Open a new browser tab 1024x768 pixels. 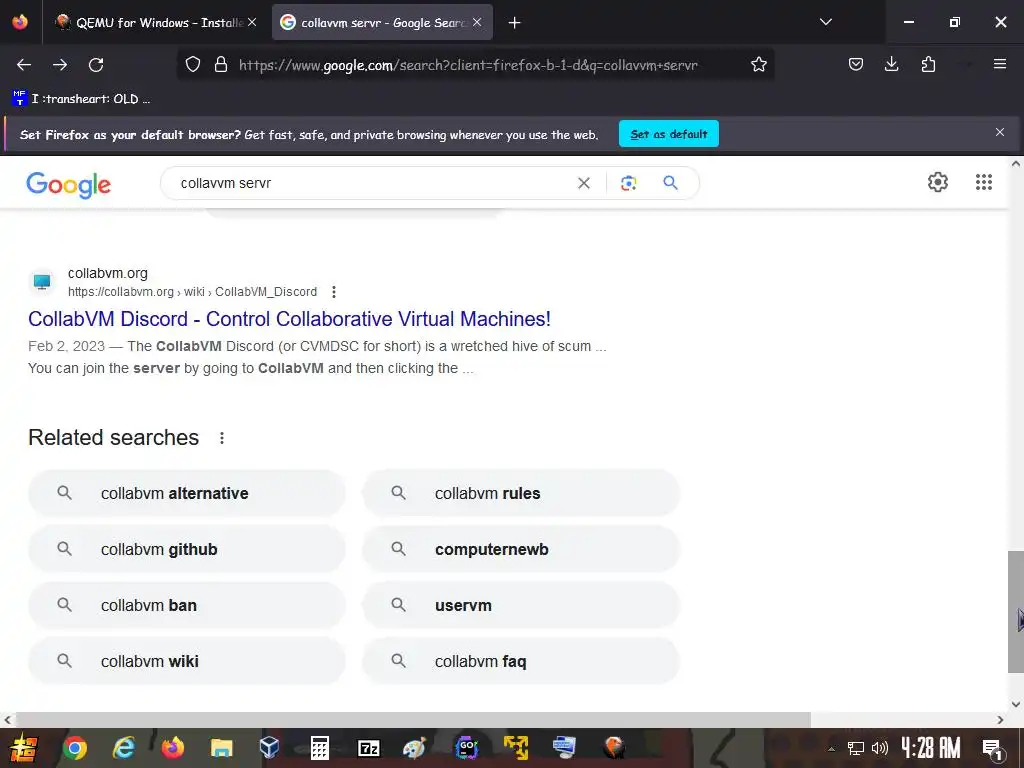pyautogui.click(x=515, y=23)
